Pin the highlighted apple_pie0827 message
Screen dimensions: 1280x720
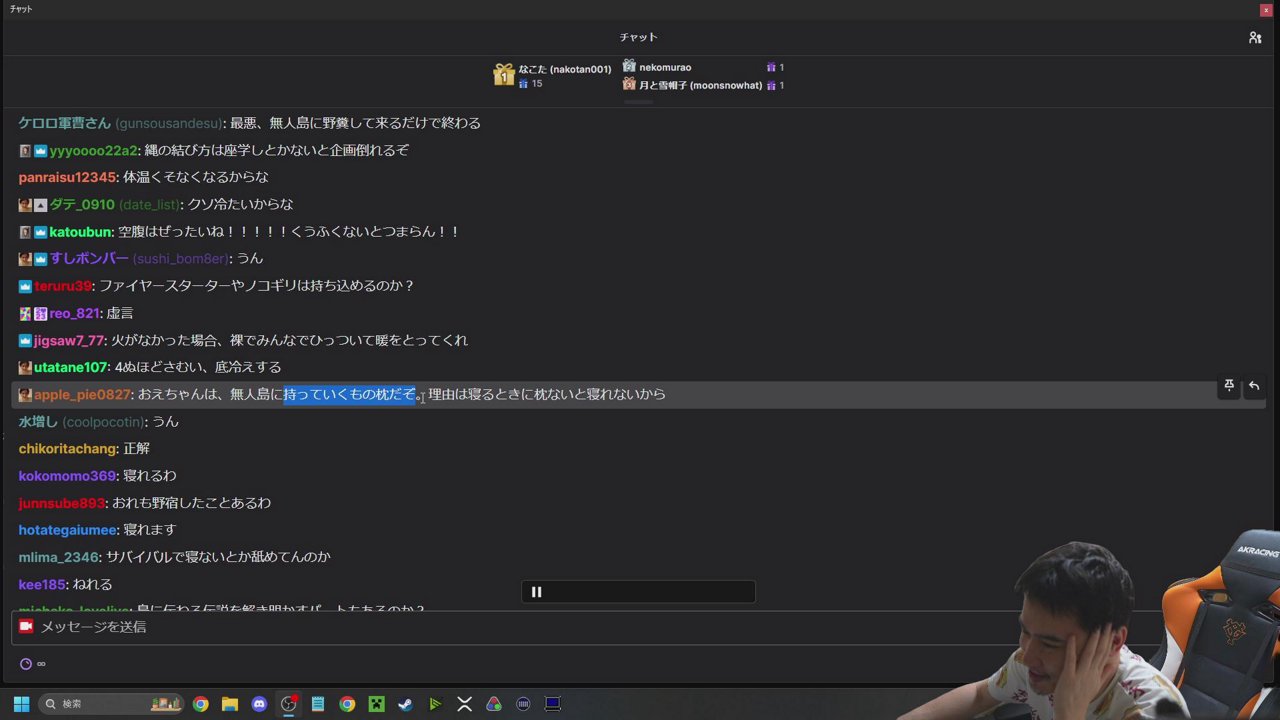coord(1229,386)
